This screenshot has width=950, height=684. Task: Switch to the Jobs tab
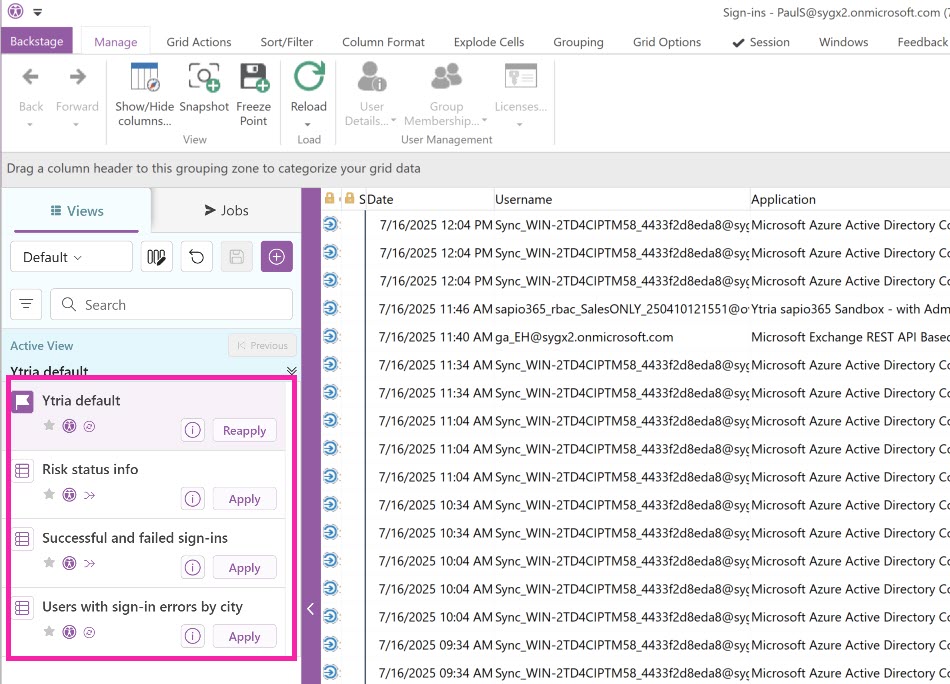[x=226, y=210]
